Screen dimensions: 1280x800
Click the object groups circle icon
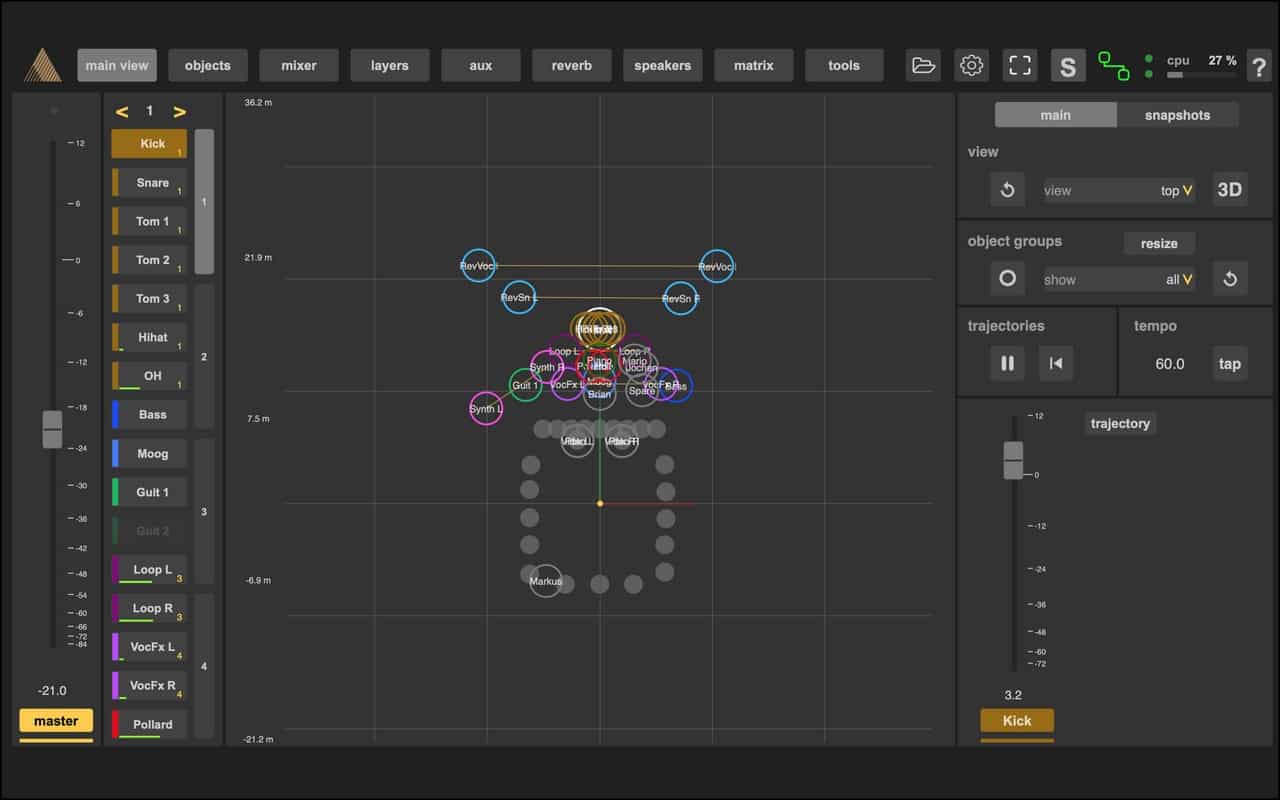[x=1007, y=279]
